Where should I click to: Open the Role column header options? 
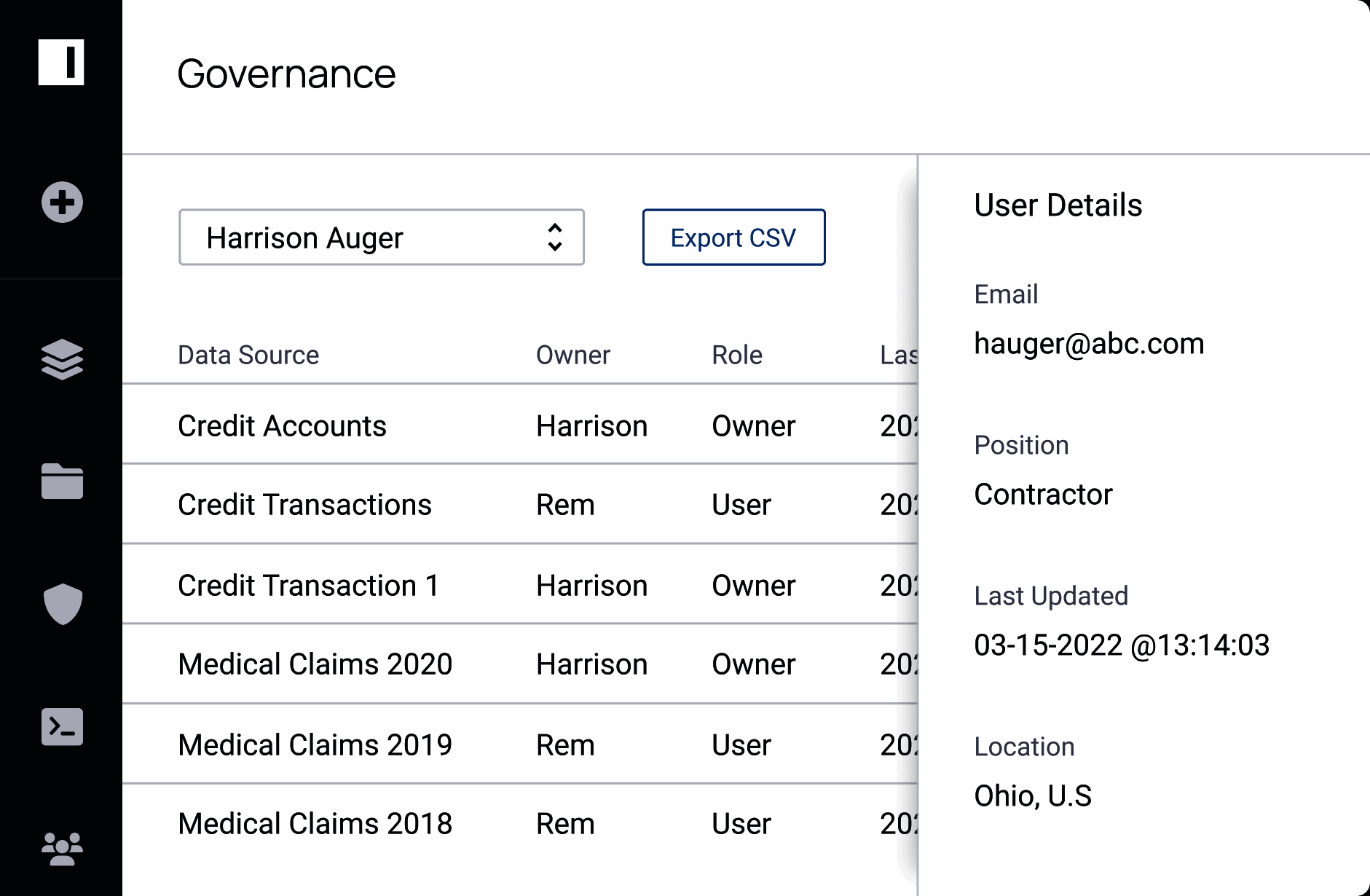[737, 355]
